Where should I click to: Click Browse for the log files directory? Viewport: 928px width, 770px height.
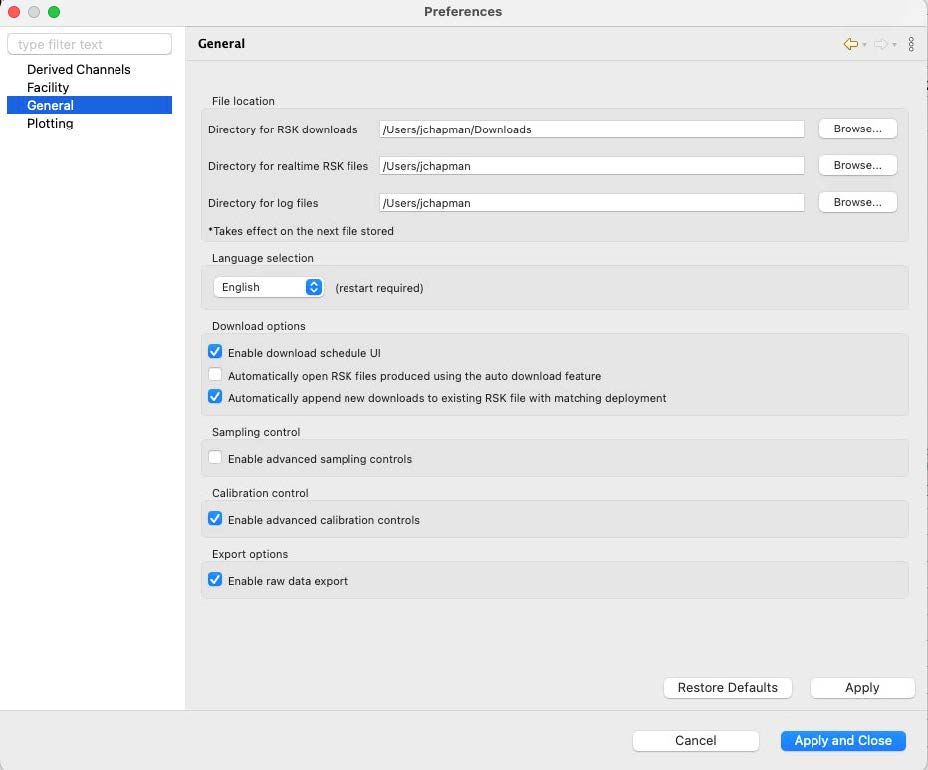[857, 202]
